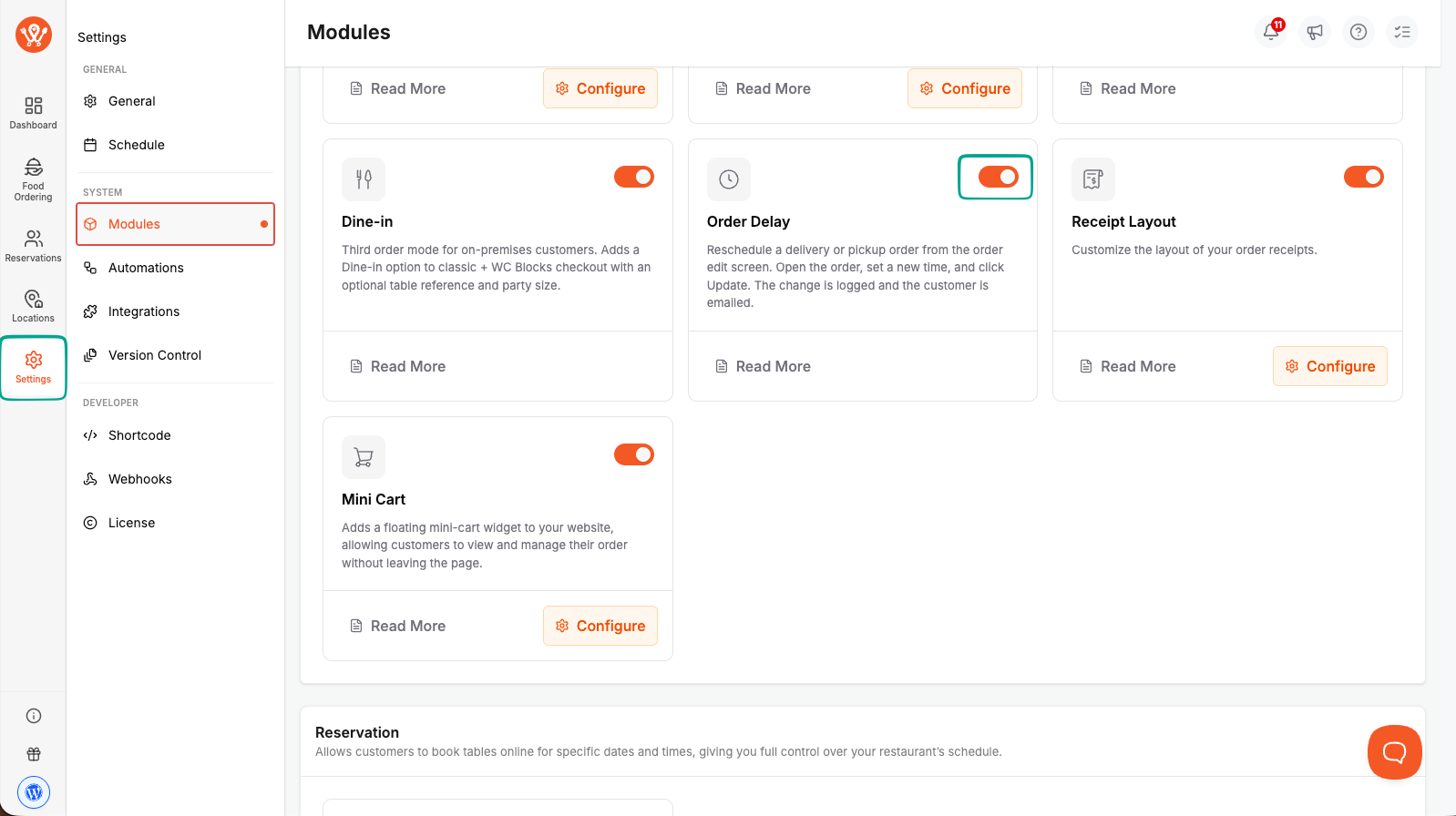Disable the Dine-in module toggle
1456x816 pixels.
tap(634, 177)
